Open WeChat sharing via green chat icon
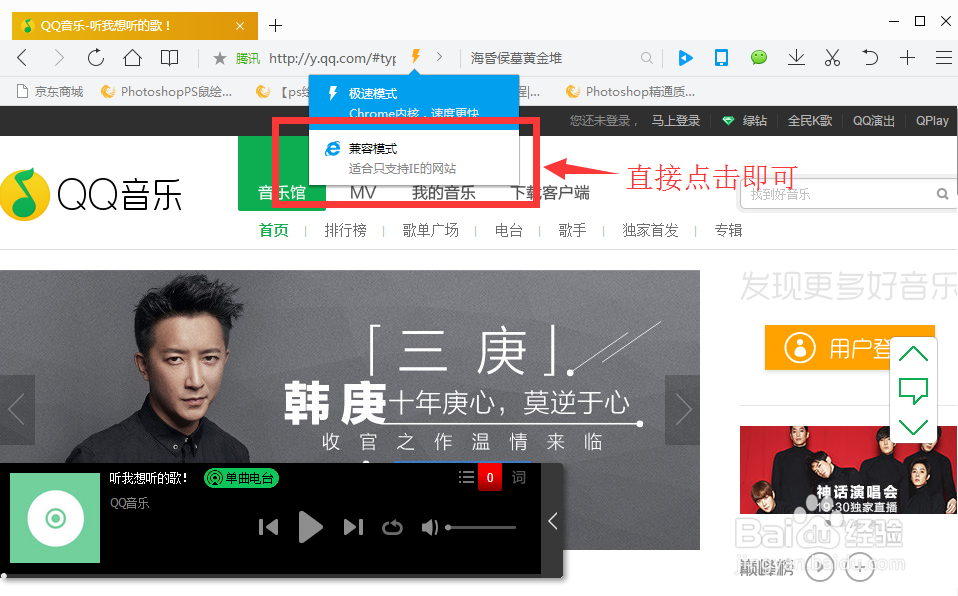This screenshot has height=596, width=958. pos(759,58)
